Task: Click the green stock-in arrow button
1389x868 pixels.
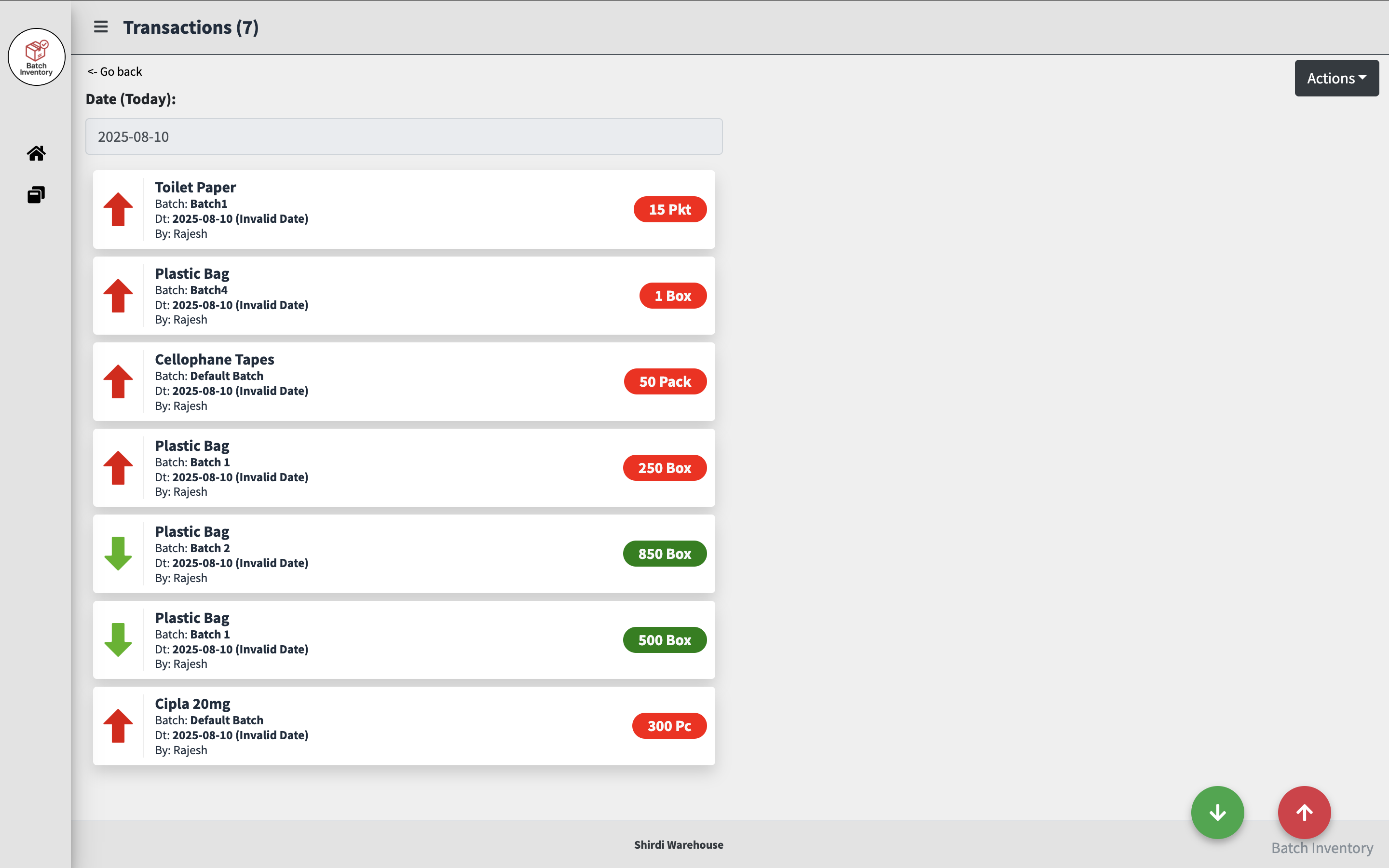Action: point(1217,813)
